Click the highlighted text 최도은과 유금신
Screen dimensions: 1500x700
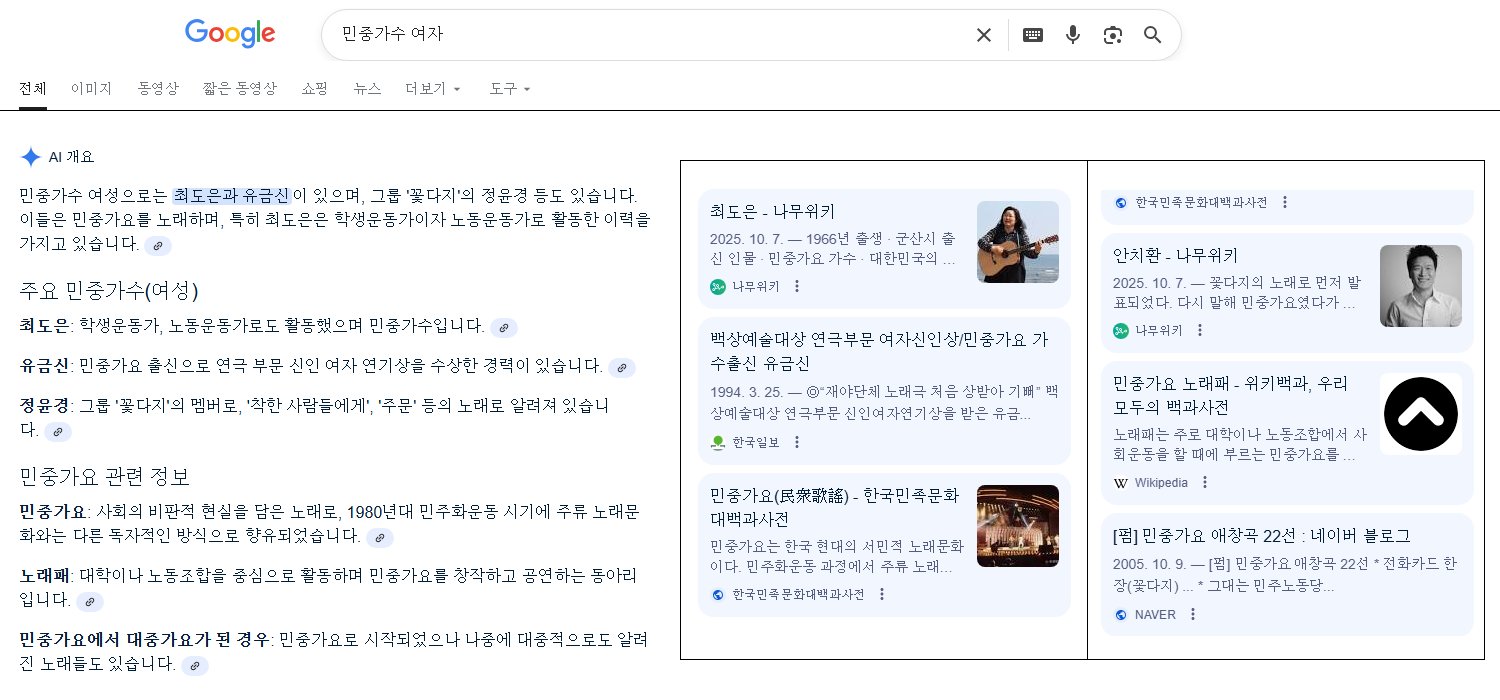pos(231,195)
